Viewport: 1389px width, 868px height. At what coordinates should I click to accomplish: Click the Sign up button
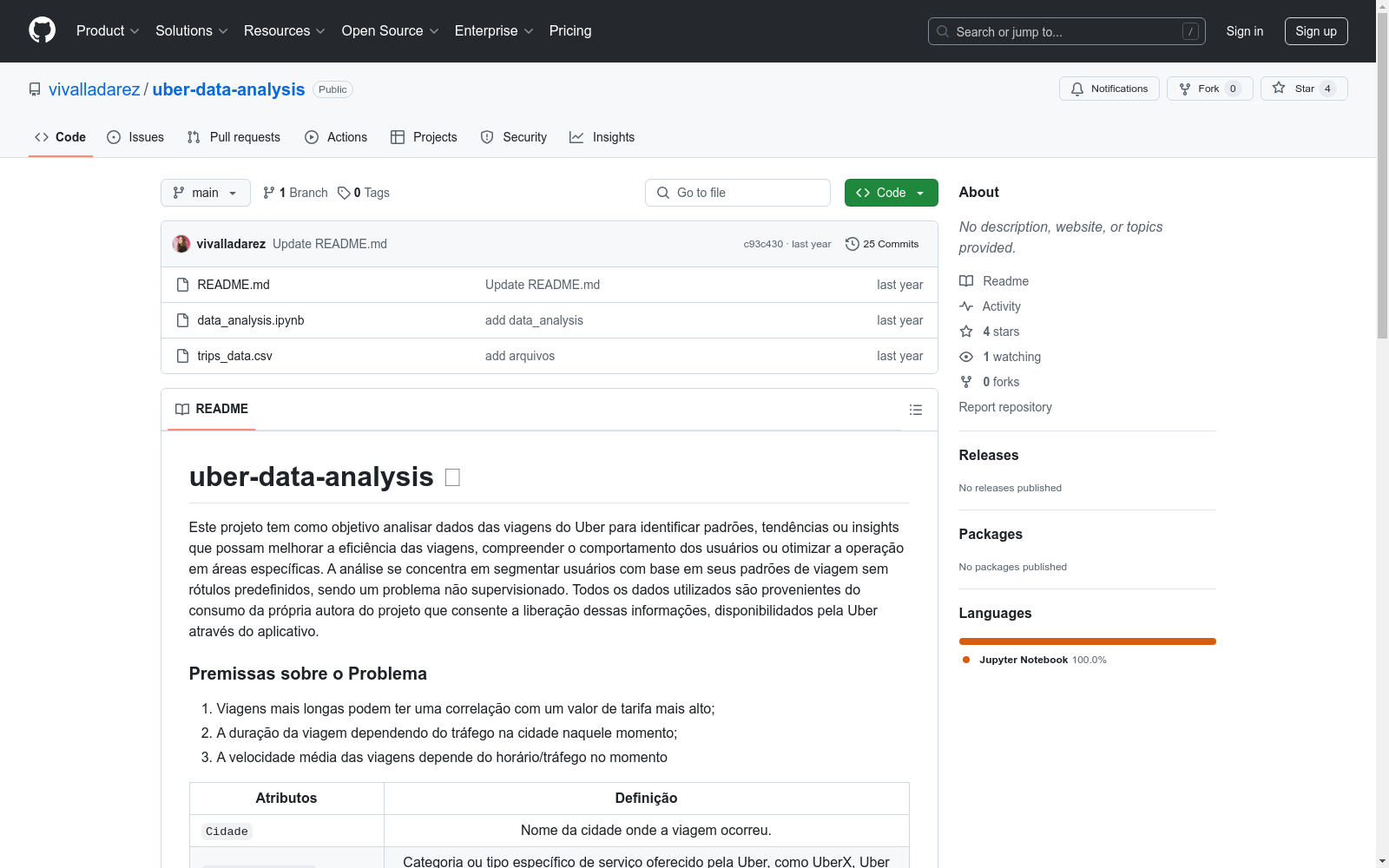1316,31
